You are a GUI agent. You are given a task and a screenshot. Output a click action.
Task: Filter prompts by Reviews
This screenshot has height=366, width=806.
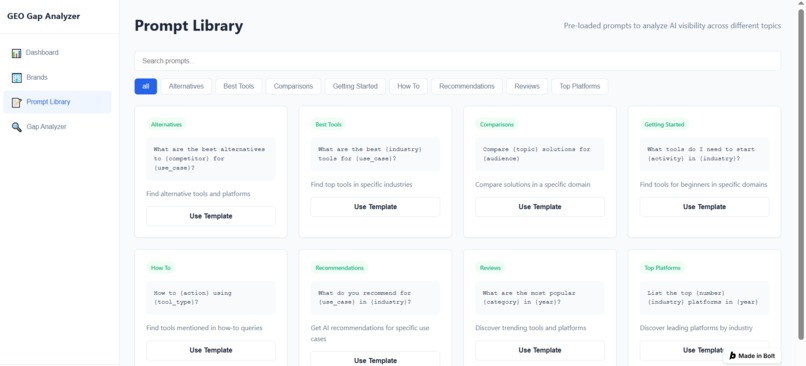(x=527, y=86)
